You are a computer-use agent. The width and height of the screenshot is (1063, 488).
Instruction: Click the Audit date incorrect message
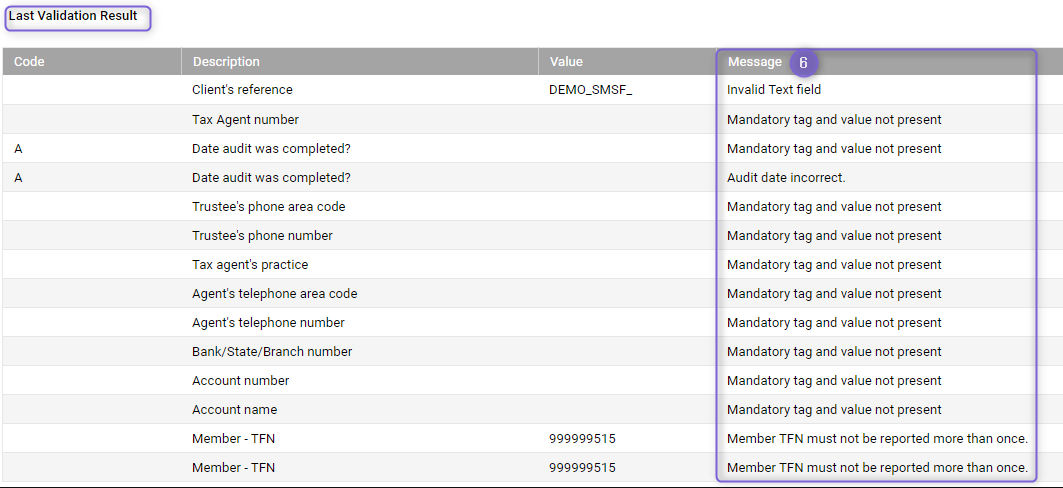(x=786, y=178)
